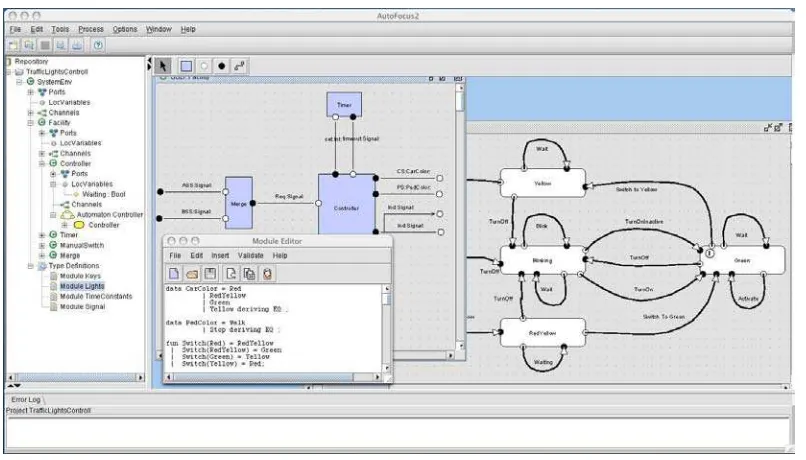Viewport: 806px width, 460px height.
Task: Click the right icon atop the state diagram window
Action: coord(778,127)
